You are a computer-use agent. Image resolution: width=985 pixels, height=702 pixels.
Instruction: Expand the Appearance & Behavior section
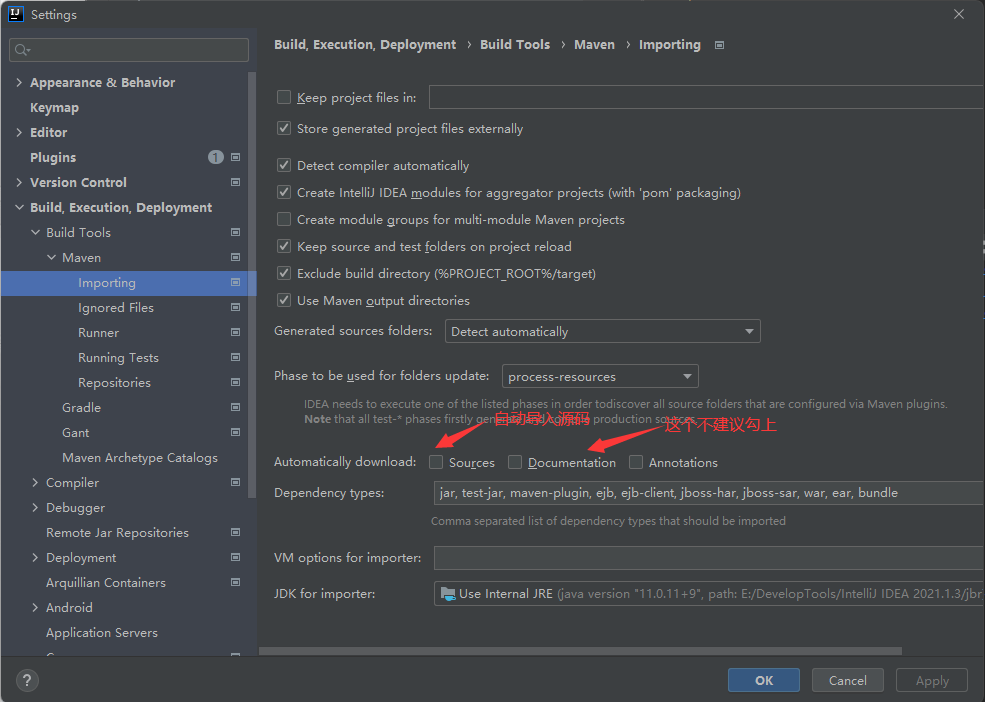coord(18,82)
